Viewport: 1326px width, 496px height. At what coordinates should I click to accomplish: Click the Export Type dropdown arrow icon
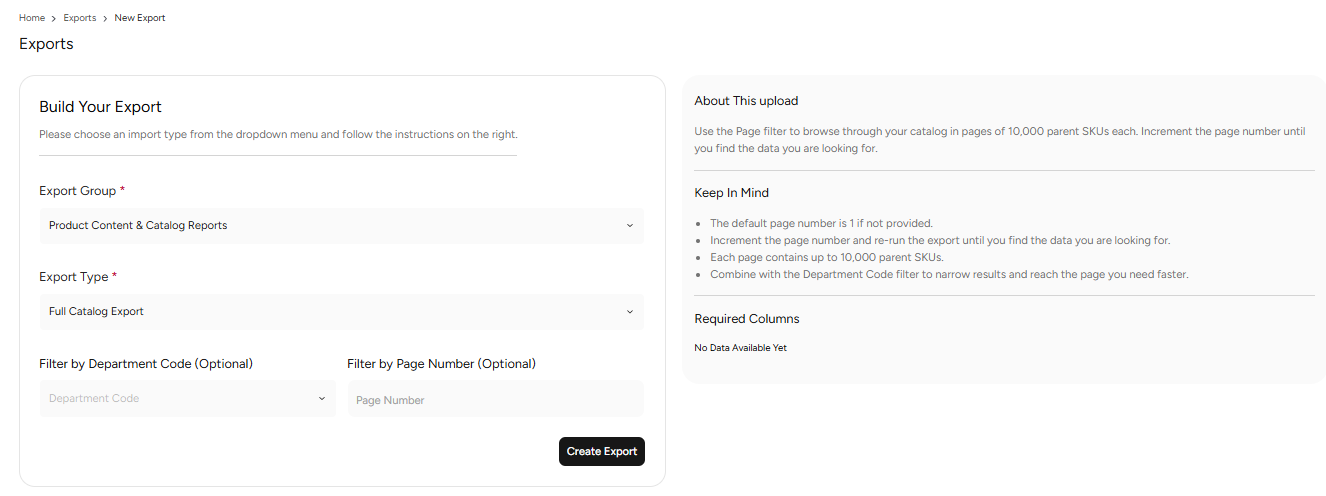[x=630, y=312]
